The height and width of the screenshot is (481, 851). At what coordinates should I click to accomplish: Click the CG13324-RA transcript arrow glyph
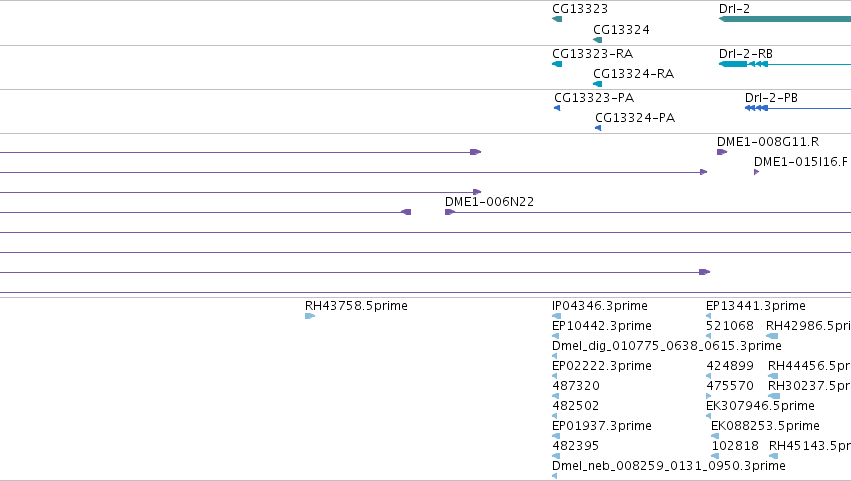[x=598, y=84]
